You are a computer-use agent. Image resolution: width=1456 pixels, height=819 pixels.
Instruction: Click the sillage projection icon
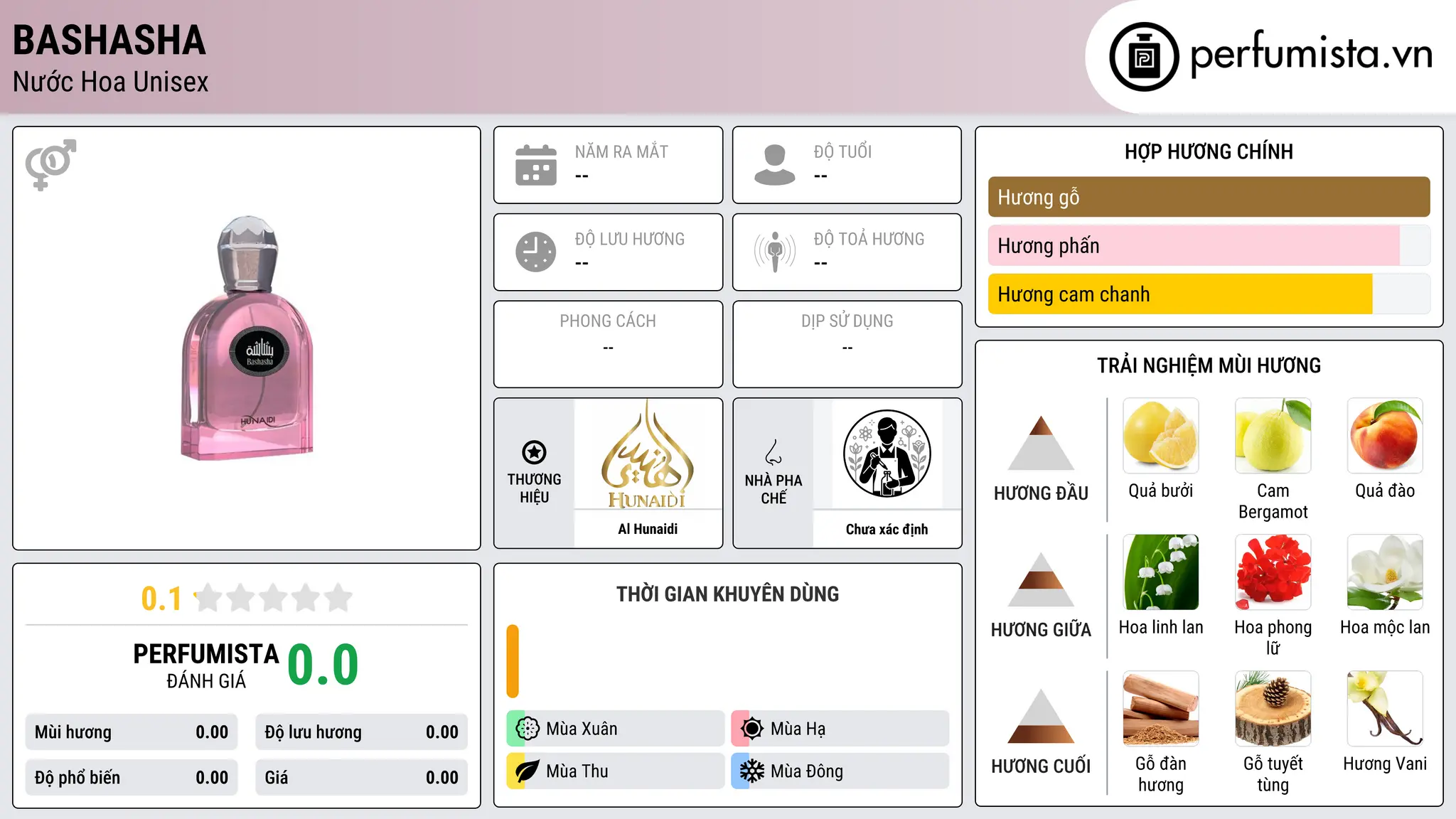775,252
